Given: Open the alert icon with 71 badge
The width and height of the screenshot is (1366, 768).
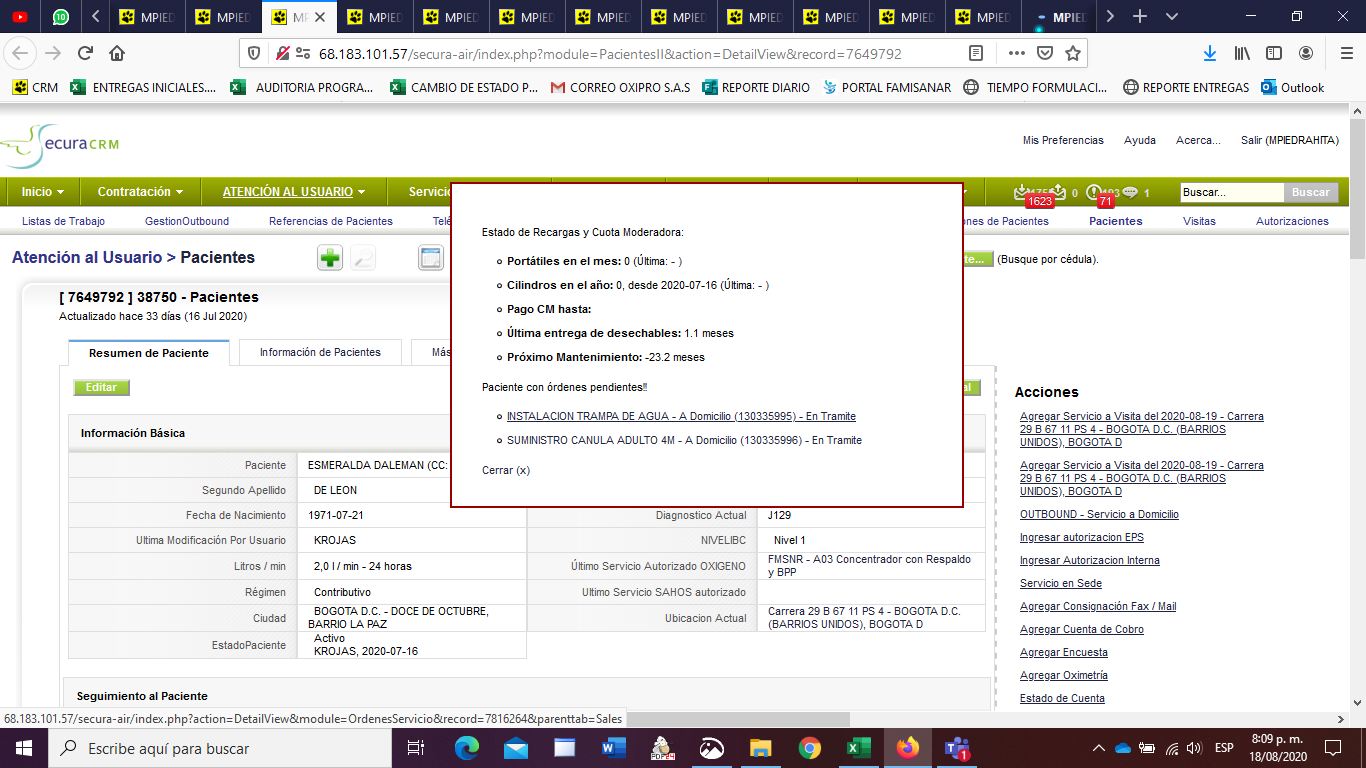Looking at the screenshot, I should click(1096, 192).
